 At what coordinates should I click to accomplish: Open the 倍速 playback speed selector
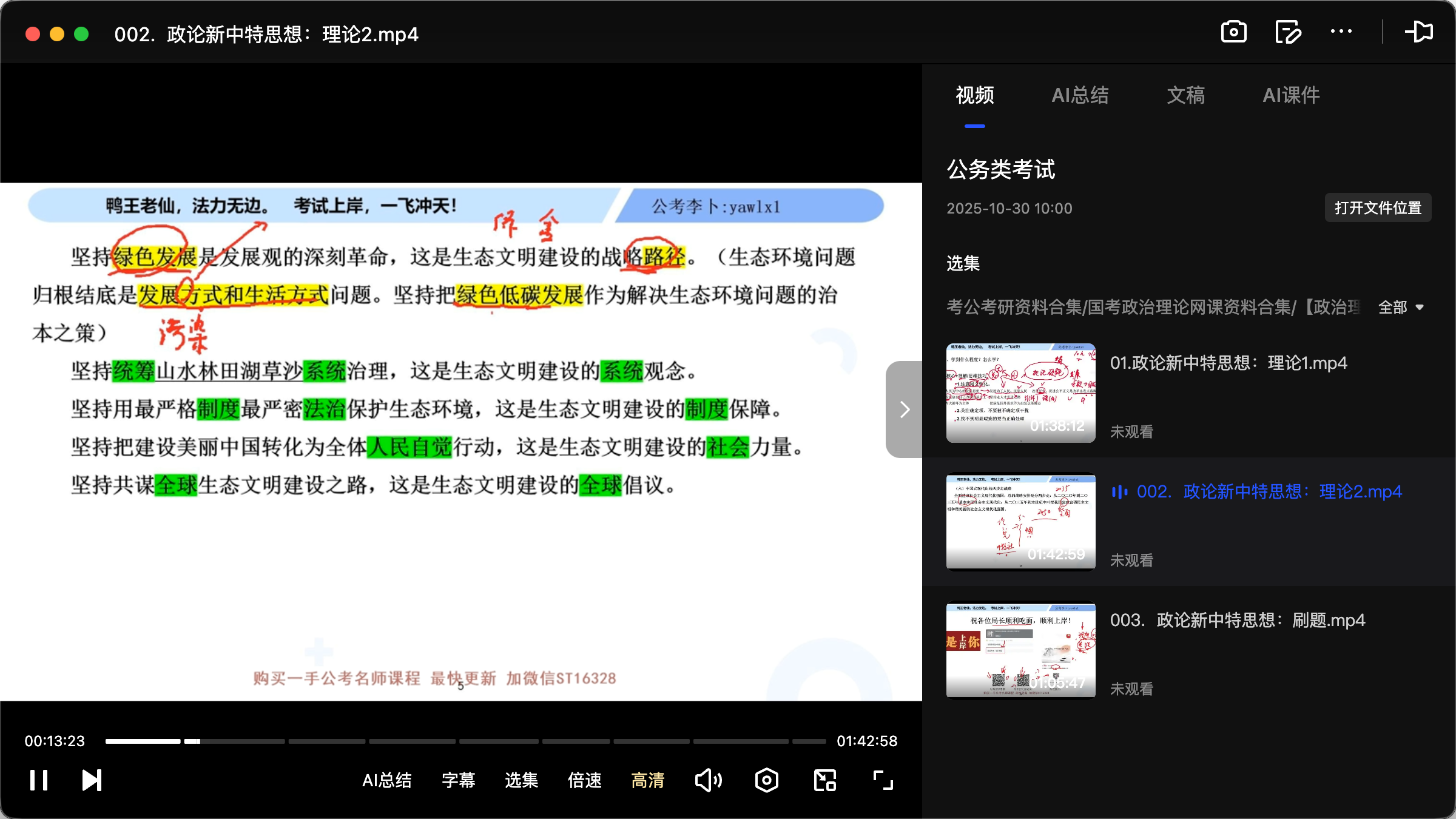click(584, 781)
